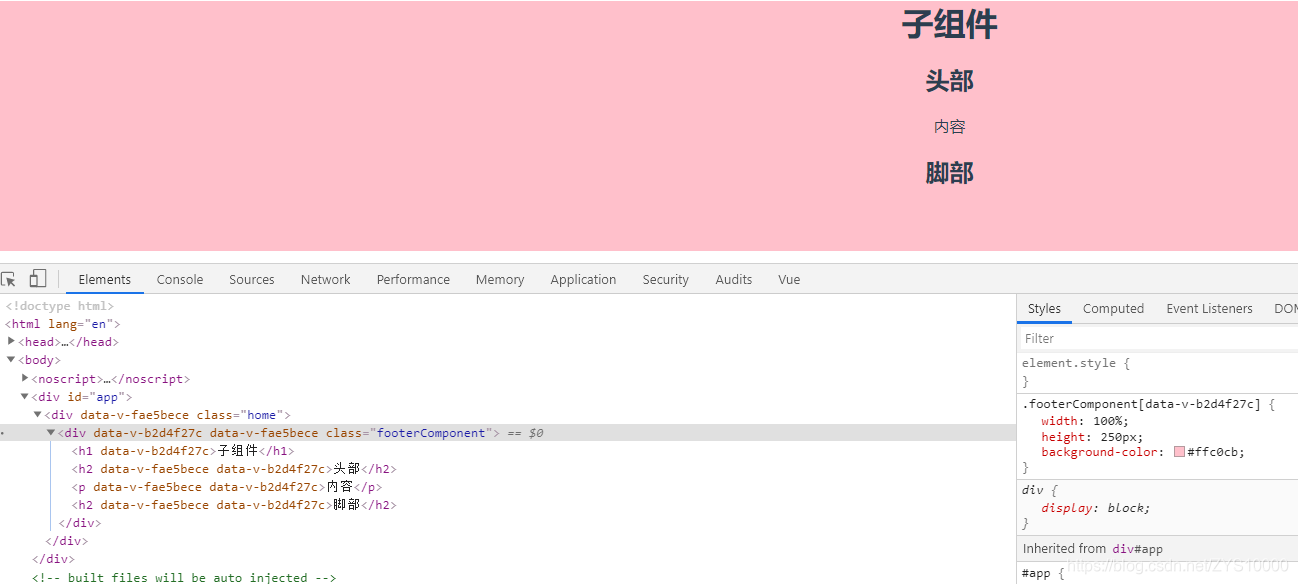Open the Application tab
The width and height of the screenshot is (1298, 584).
583,280
